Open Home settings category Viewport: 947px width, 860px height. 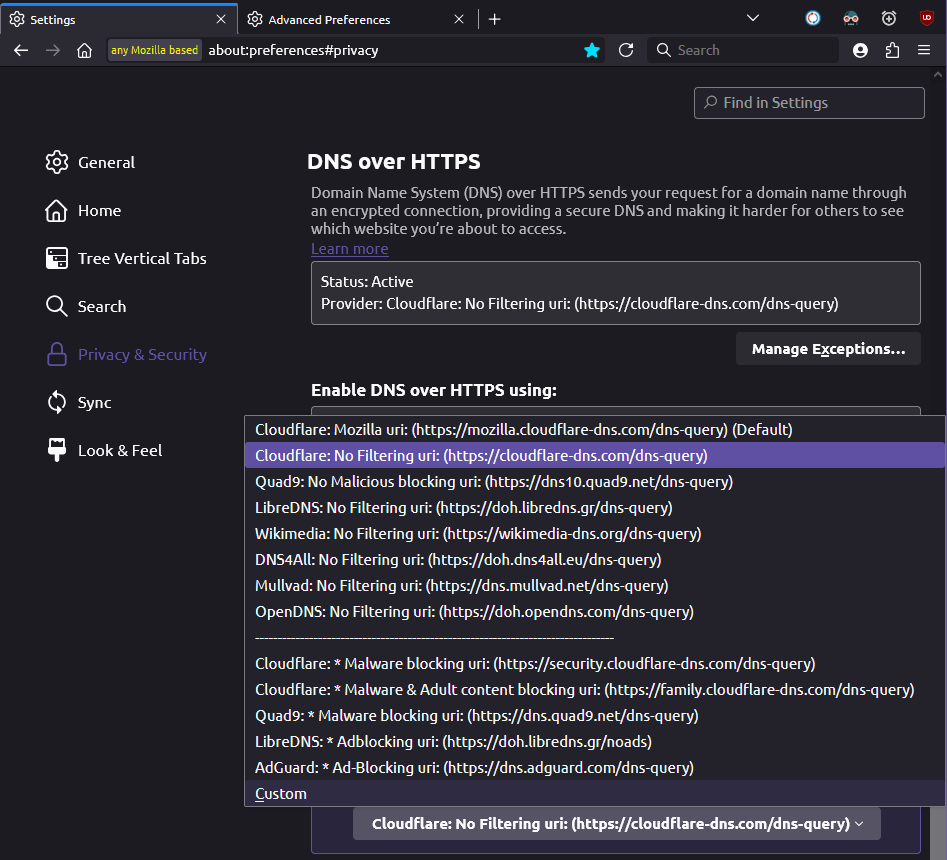[83, 210]
